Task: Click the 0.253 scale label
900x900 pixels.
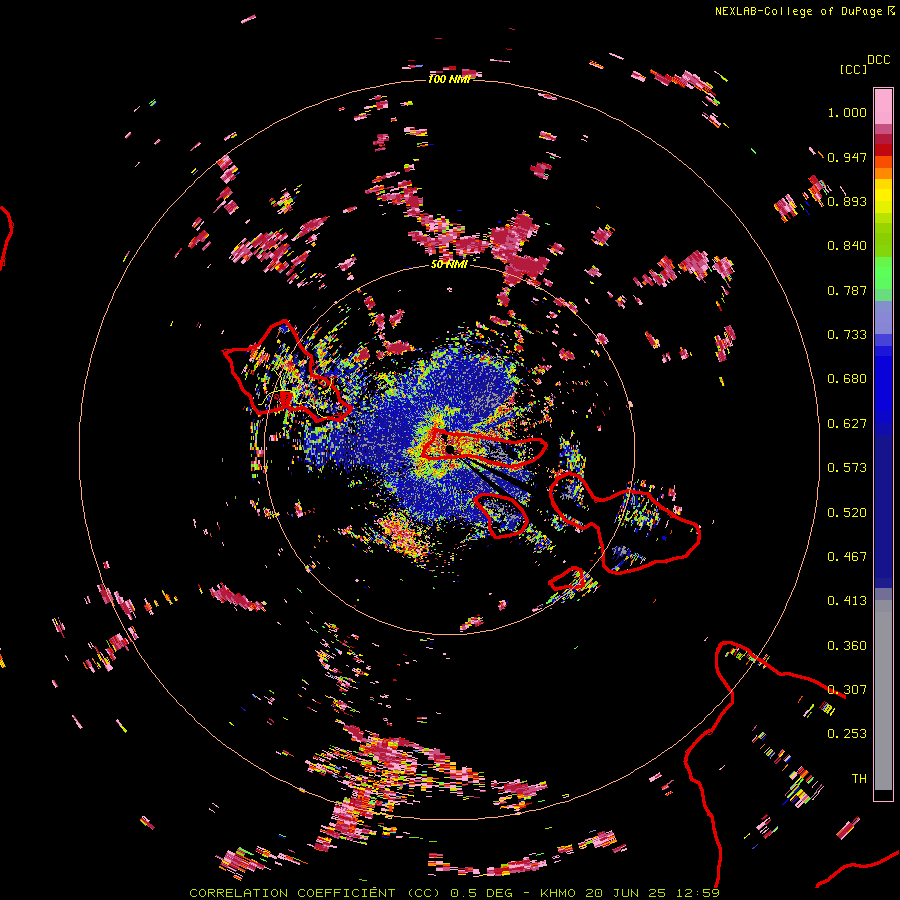Action: click(847, 734)
